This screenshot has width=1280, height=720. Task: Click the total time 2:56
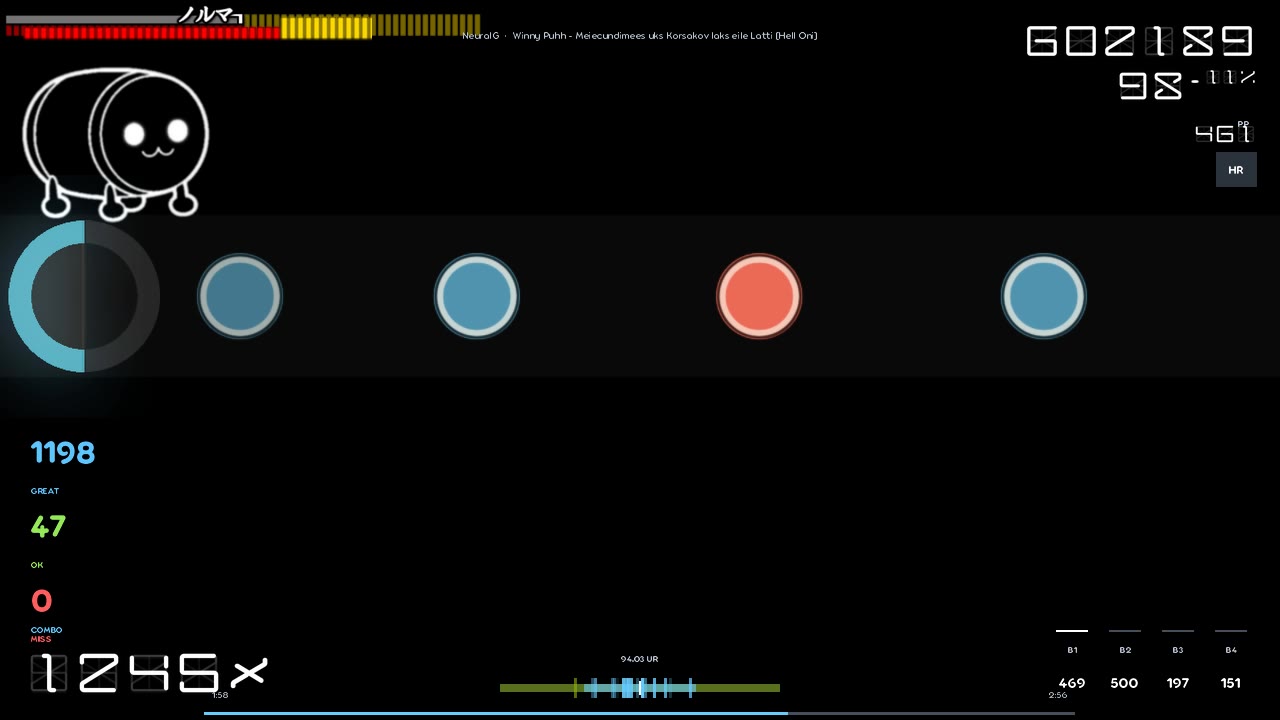point(1058,695)
